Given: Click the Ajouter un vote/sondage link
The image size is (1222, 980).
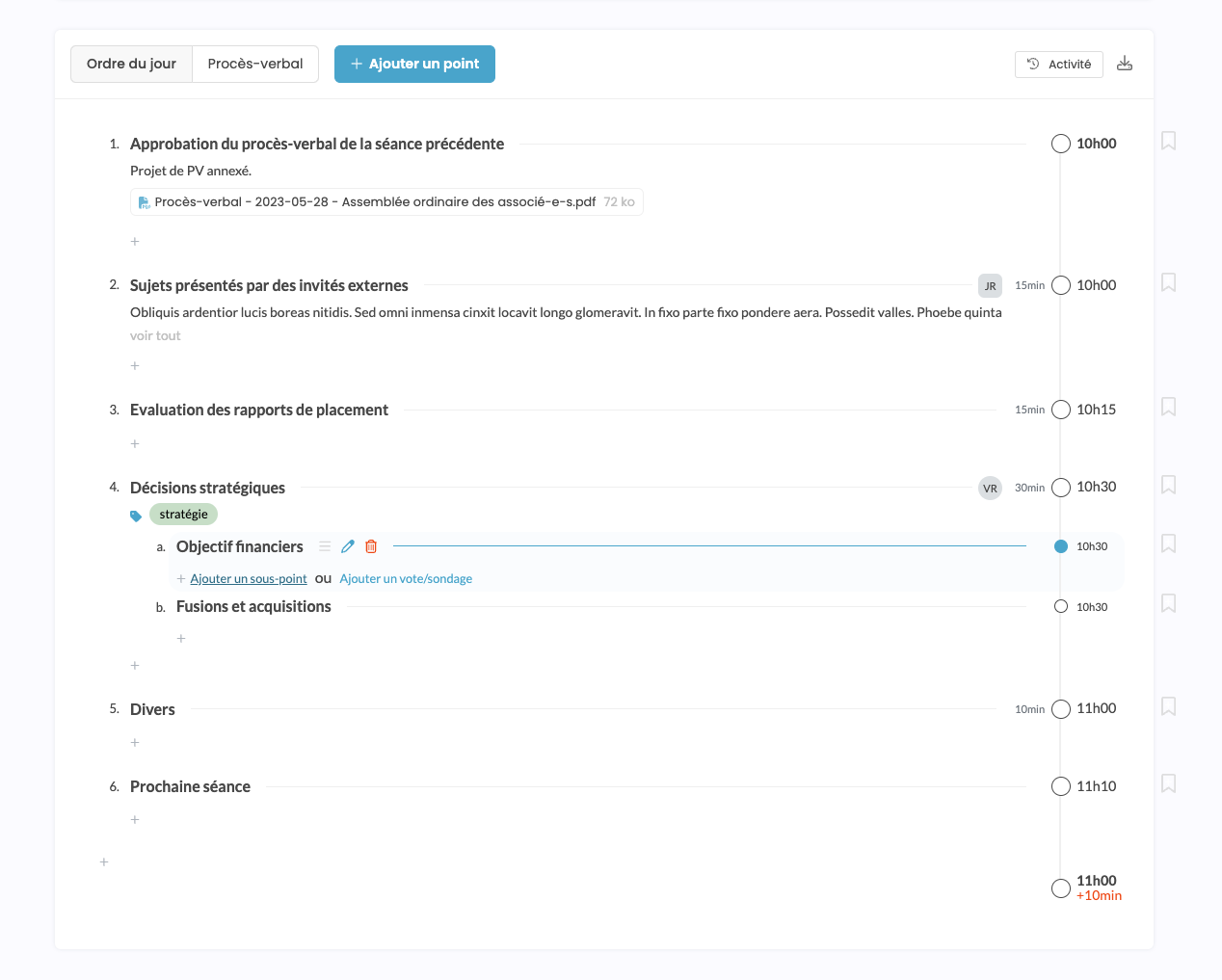Looking at the screenshot, I should click(x=406, y=579).
